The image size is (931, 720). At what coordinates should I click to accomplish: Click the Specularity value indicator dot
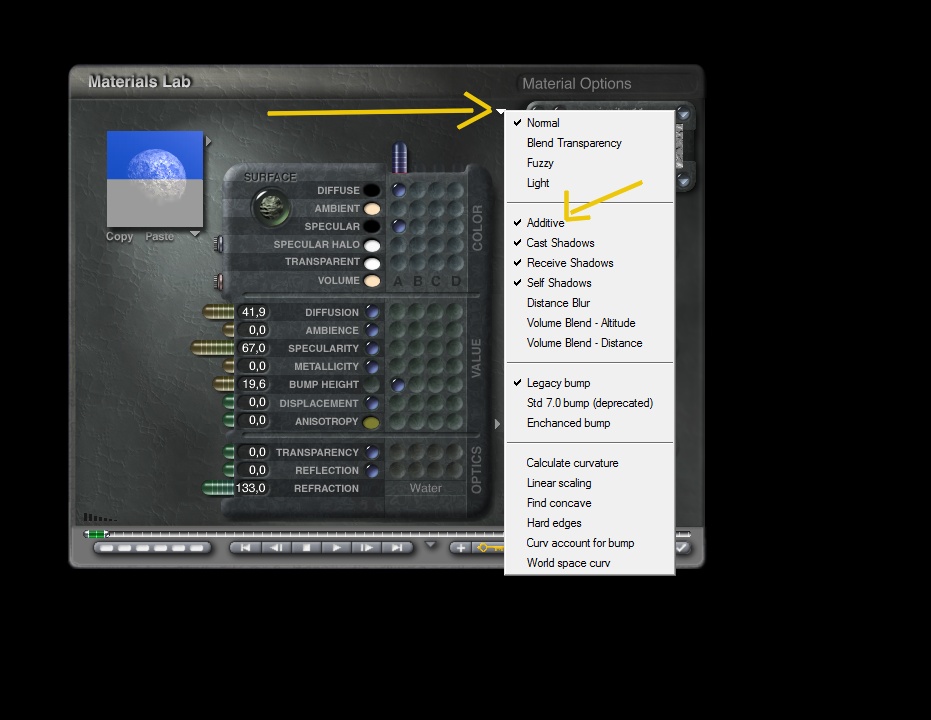pyautogui.click(x=372, y=348)
